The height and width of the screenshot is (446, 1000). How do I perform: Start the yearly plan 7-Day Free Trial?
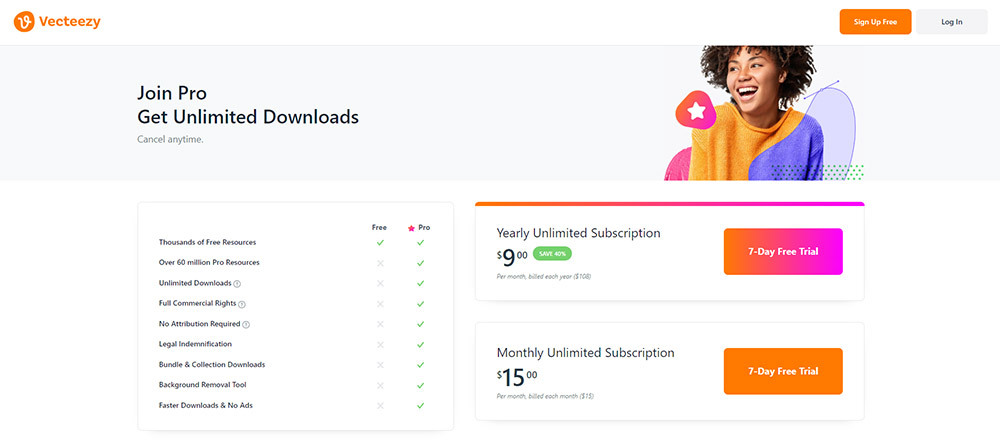pyautogui.click(x=783, y=251)
